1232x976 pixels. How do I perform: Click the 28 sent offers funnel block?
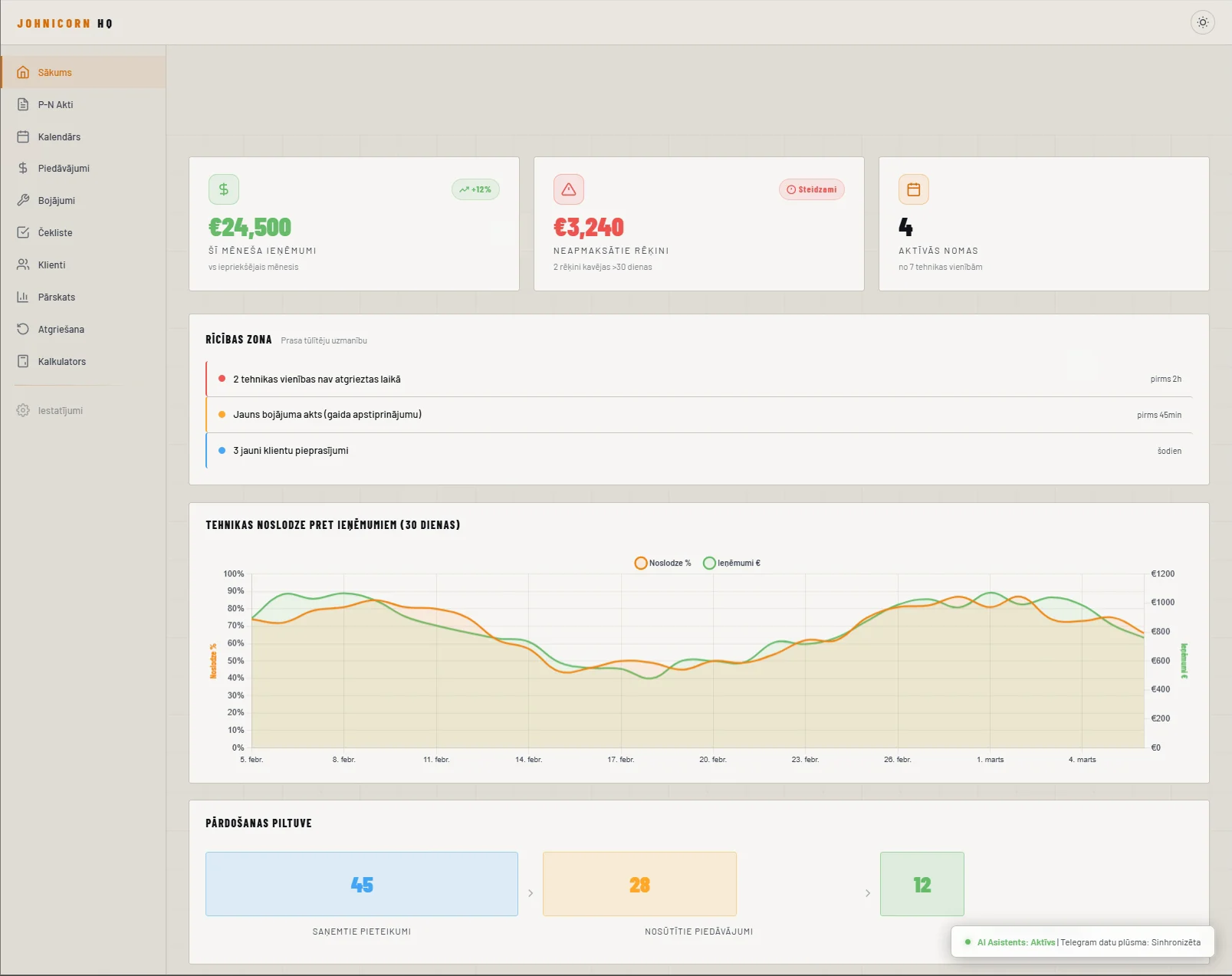coord(639,884)
